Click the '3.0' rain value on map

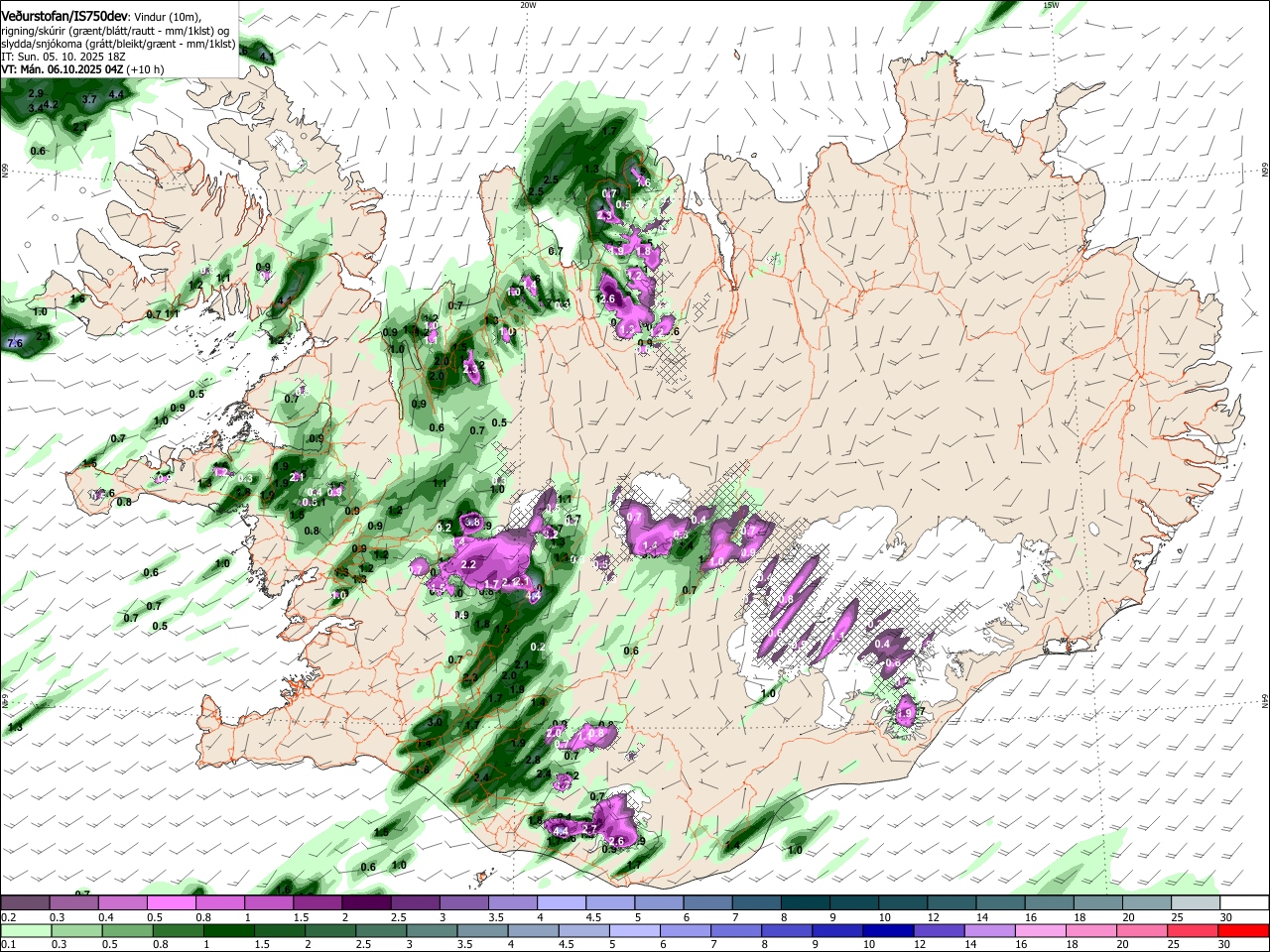435,723
